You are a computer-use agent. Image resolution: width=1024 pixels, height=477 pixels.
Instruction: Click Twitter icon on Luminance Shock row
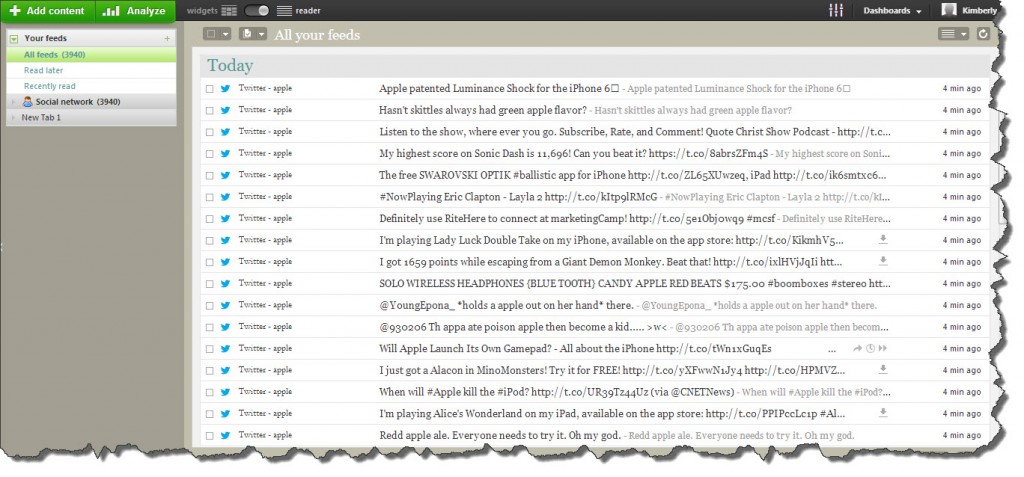pos(225,89)
